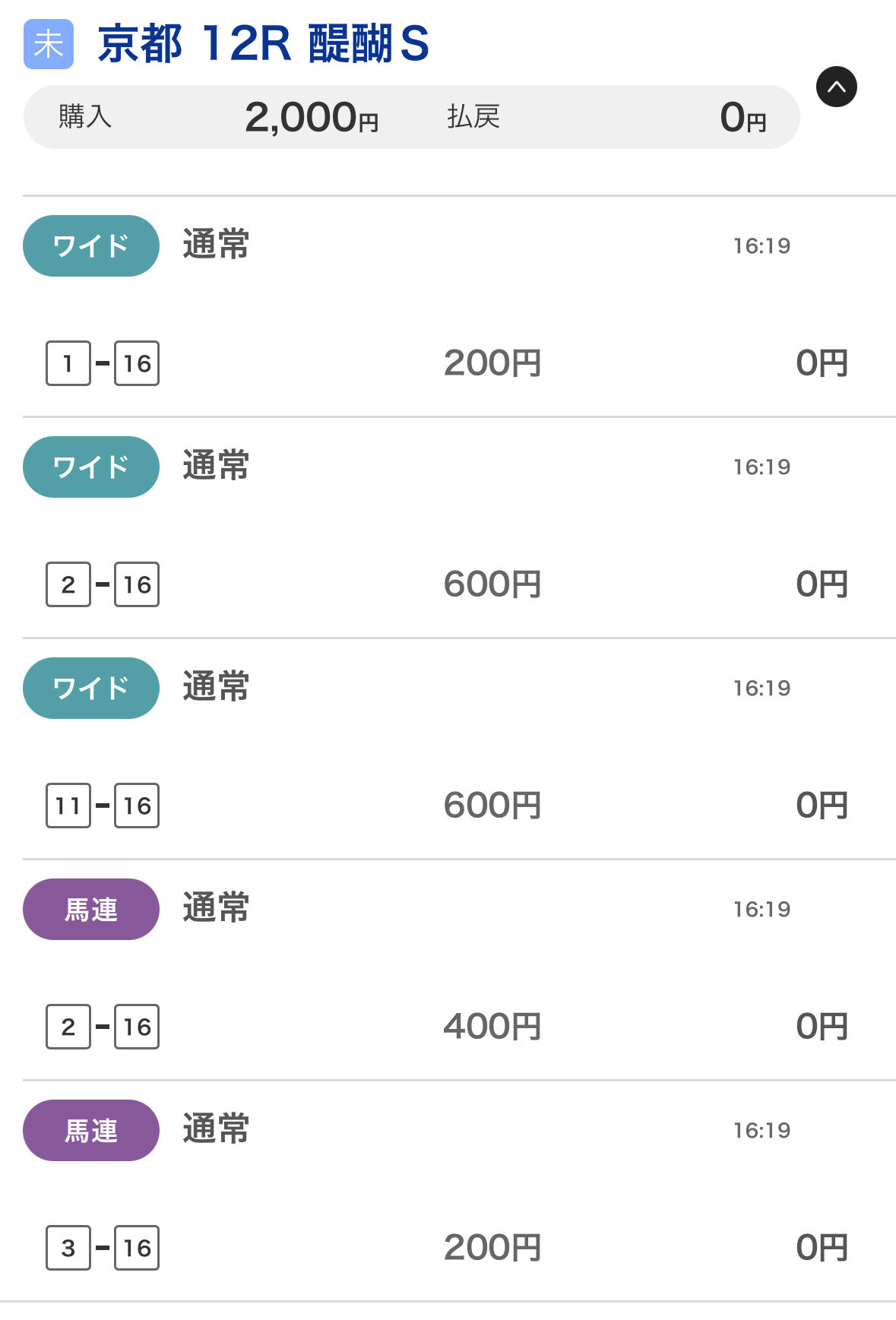Tap the 購入 2,000円 summary bar
896x1320 pixels.
tap(219, 117)
